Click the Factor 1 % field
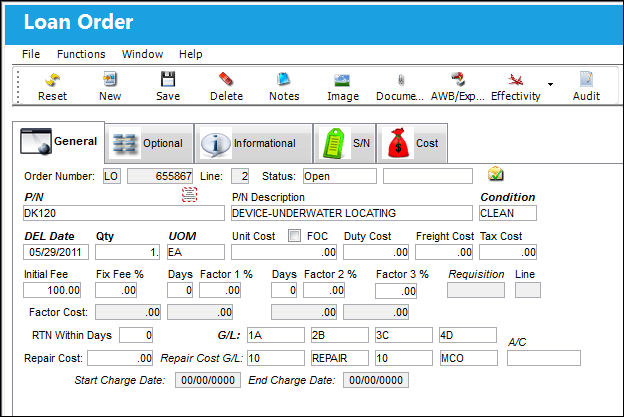Screen dimensions: 624x417 pyautogui.click(x=220, y=290)
